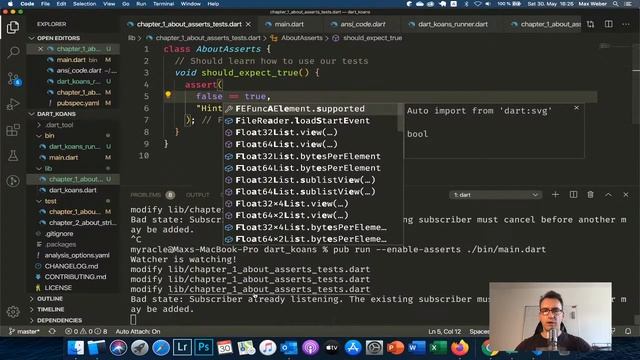Open dart_koans.dart in lib folder
The image size is (640, 360).
[73, 190]
